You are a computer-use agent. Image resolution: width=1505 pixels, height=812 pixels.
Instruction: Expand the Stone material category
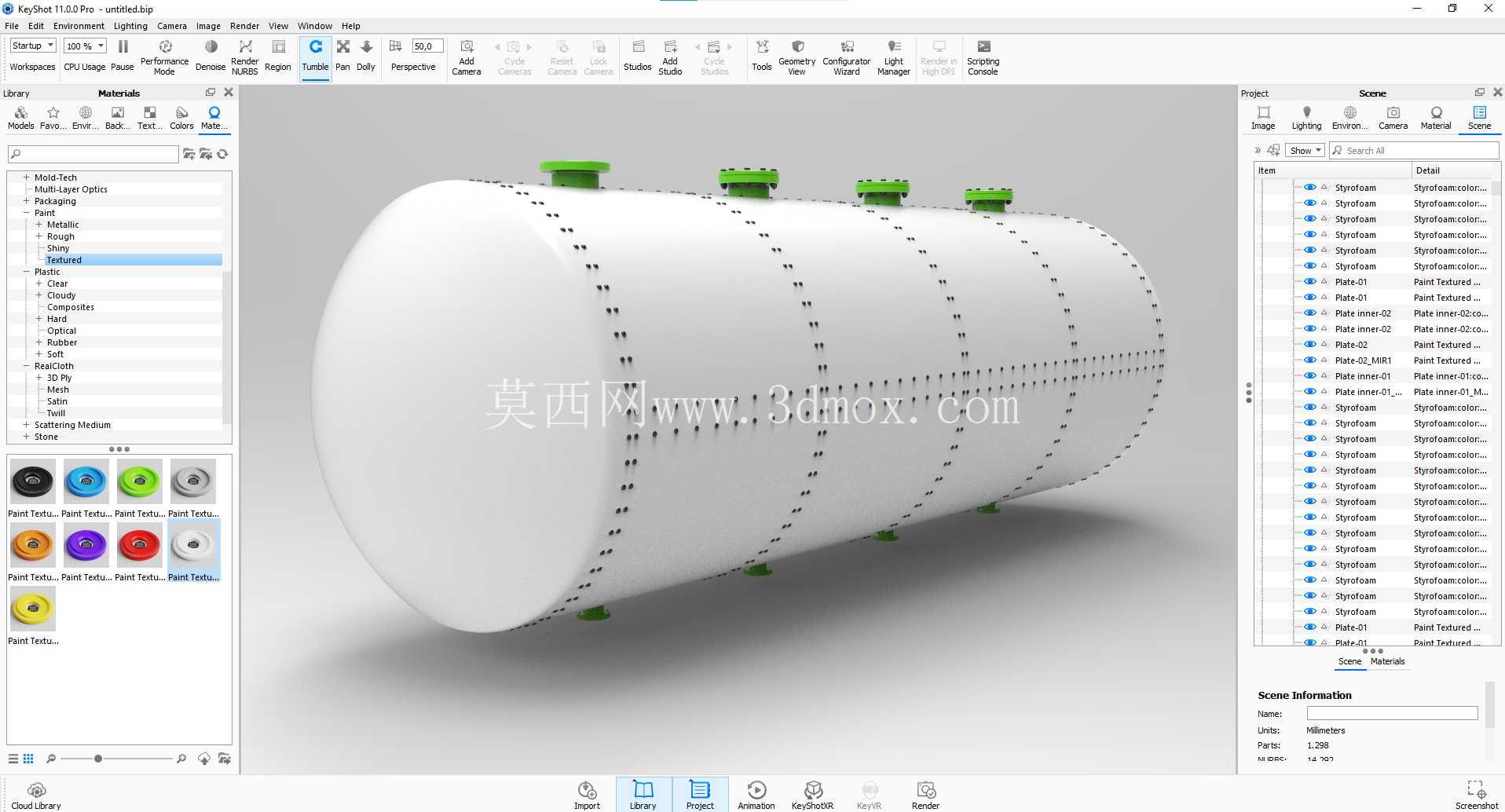click(26, 437)
